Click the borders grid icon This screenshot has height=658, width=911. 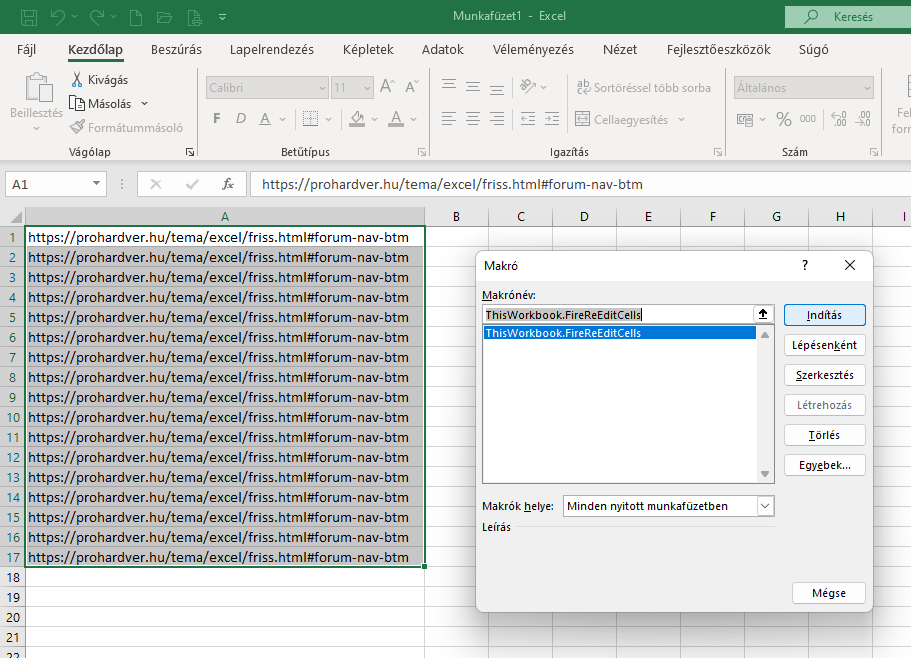pyautogui.click(x=311, y=119)
